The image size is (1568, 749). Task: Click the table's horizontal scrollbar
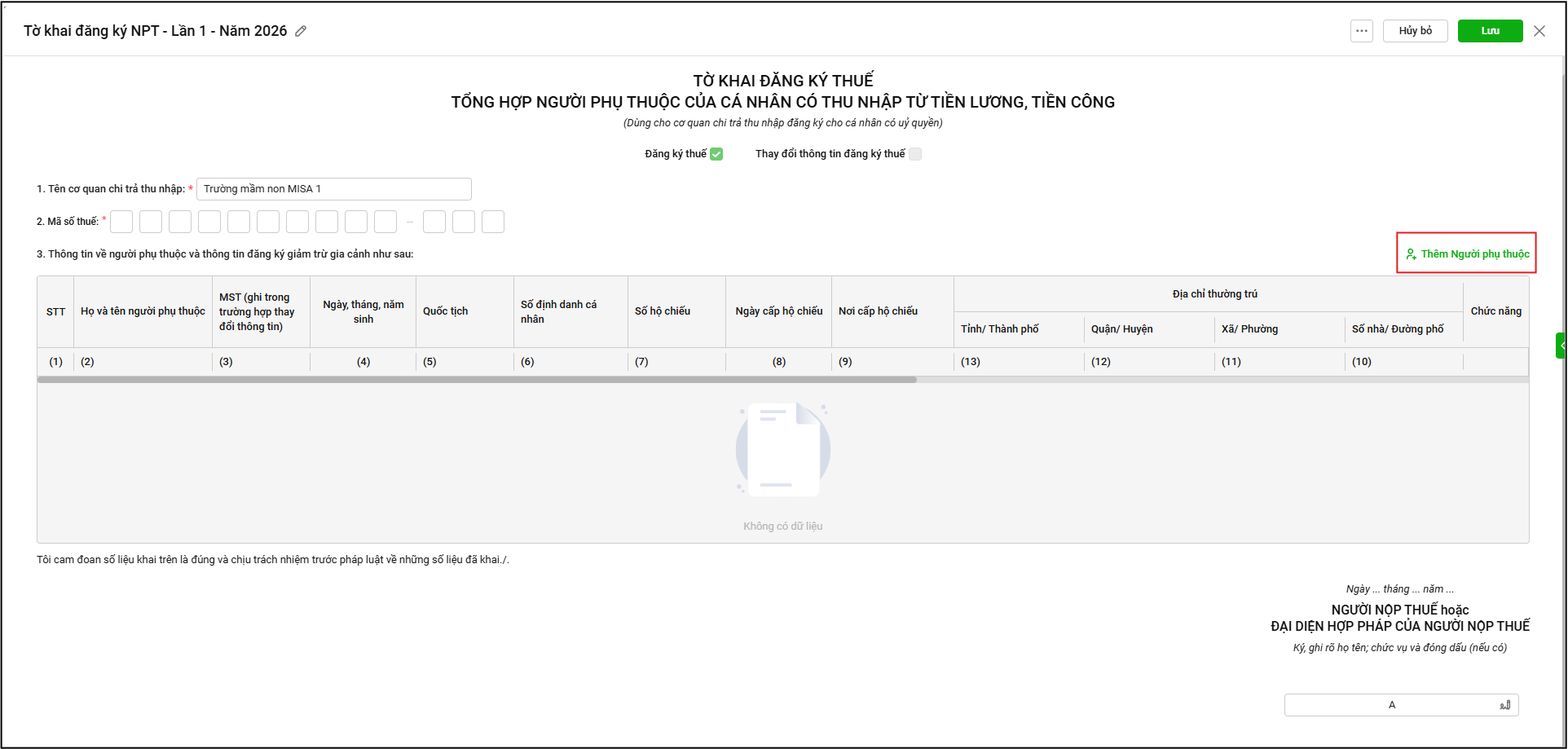click(477, 380)
